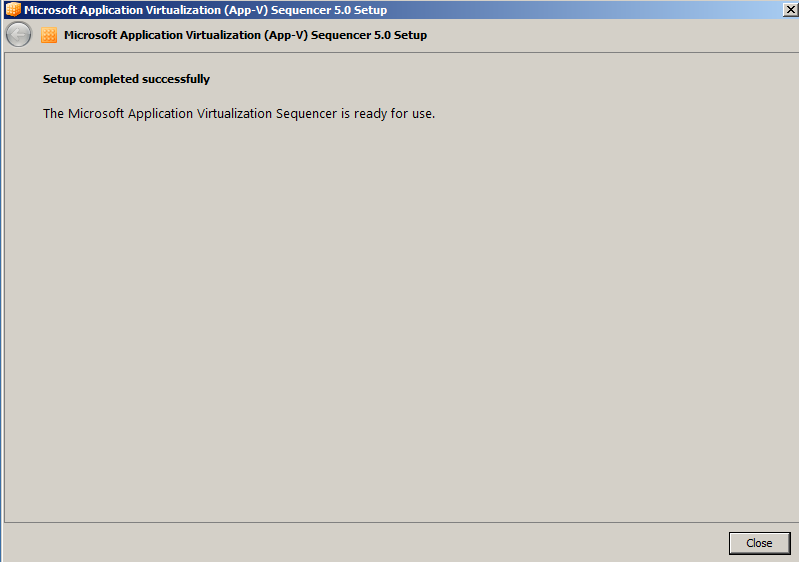Click 'Setup completed successfully' heading
This screenshot has height=562, width=799.
(x=126, y=79)
